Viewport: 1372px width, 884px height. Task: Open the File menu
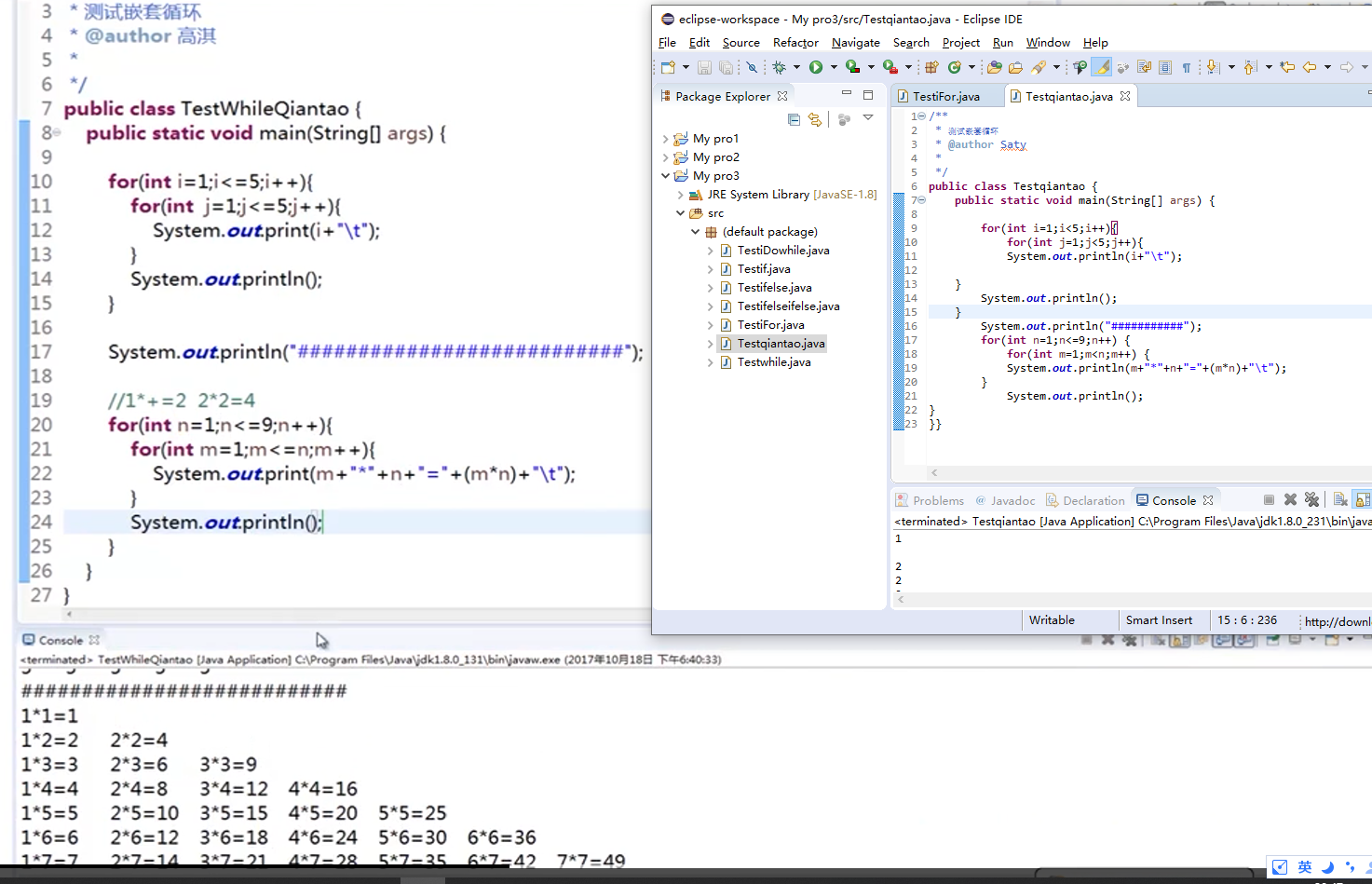pos(667,43)
